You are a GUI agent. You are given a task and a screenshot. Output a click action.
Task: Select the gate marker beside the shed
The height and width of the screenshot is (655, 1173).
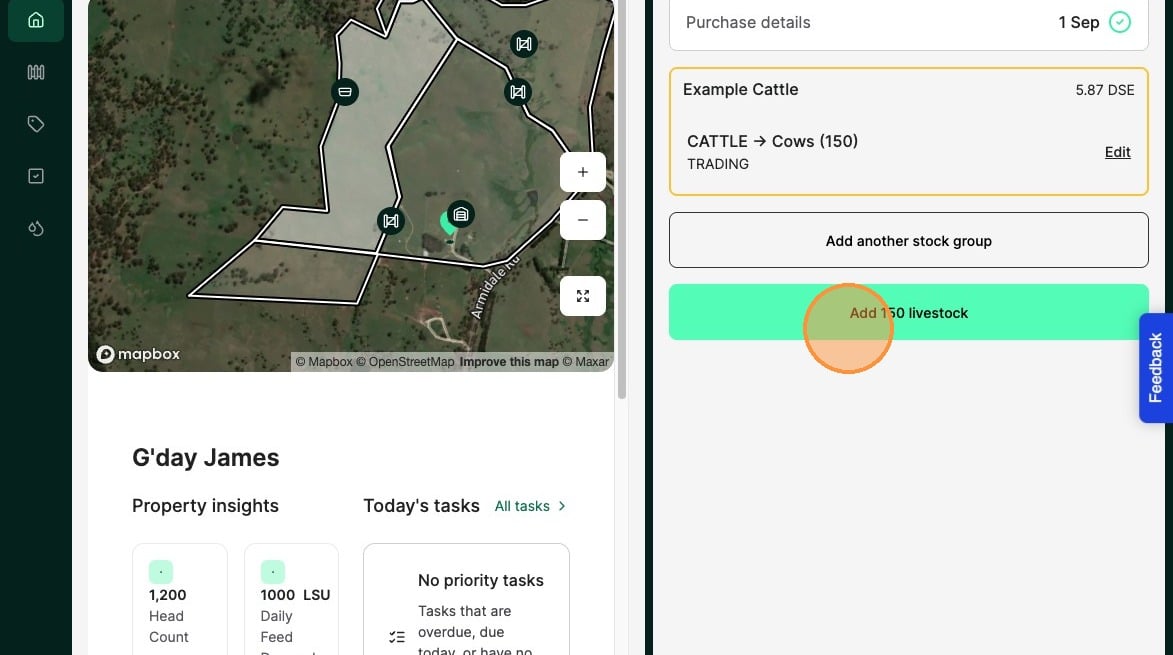coord(391,221)
